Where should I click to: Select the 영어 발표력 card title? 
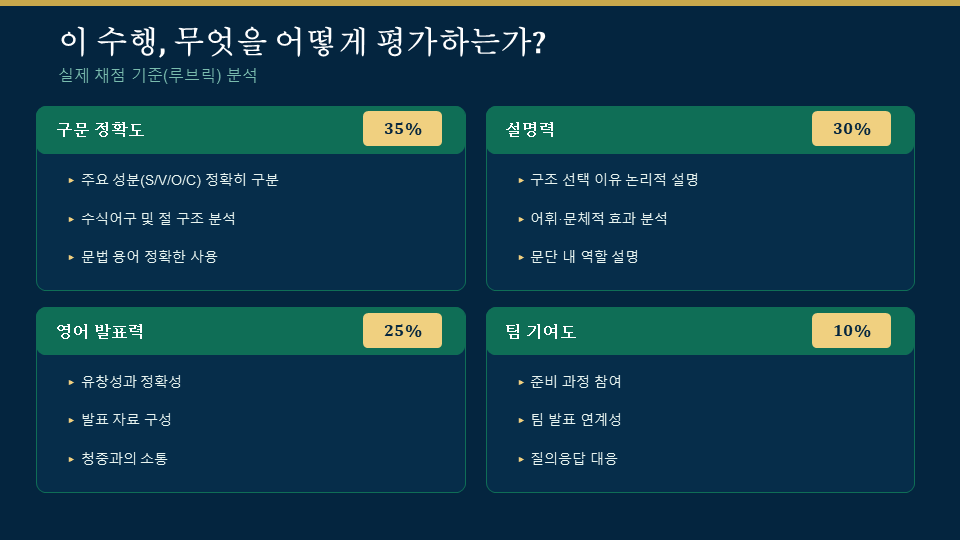click(x=100, y=331)
